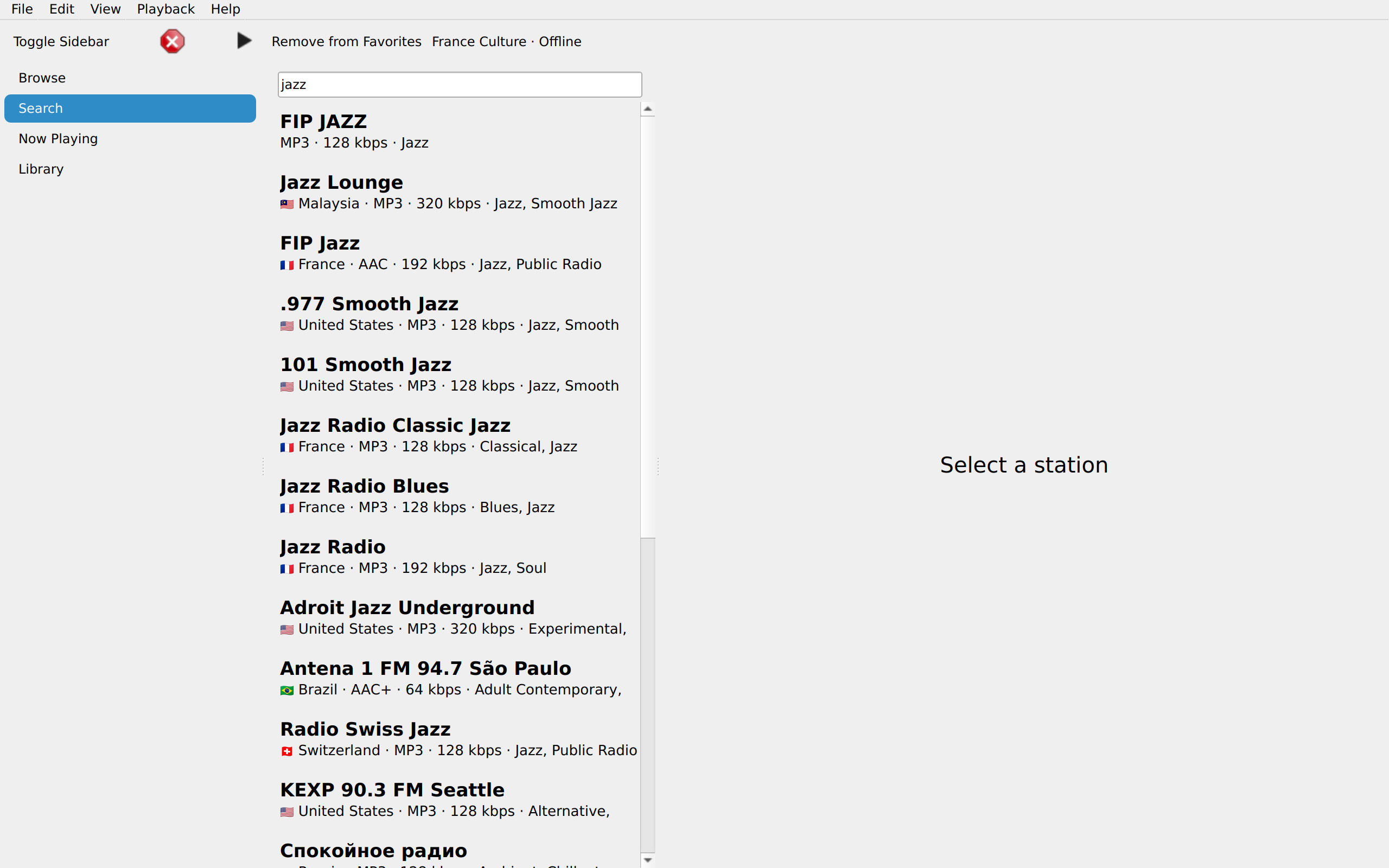
Task: Select the 101 Smooth Jazz station
Action: click(459, 375)
